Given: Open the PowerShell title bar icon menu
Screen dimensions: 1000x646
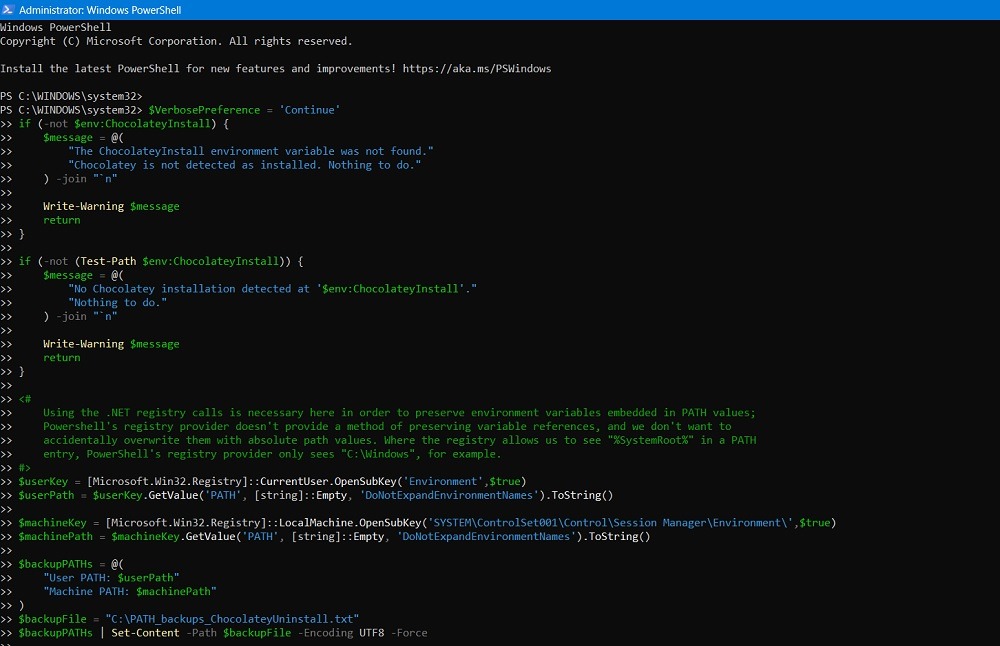Looking at the screenshot, I should click(x=7, y=8).
